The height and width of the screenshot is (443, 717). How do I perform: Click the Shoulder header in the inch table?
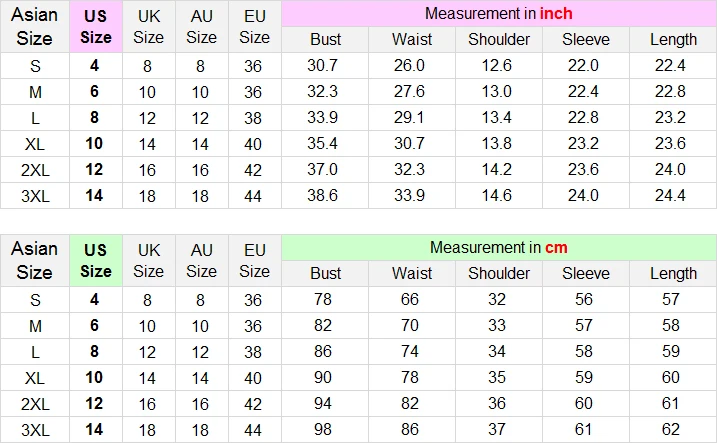(x=499, y=40)
